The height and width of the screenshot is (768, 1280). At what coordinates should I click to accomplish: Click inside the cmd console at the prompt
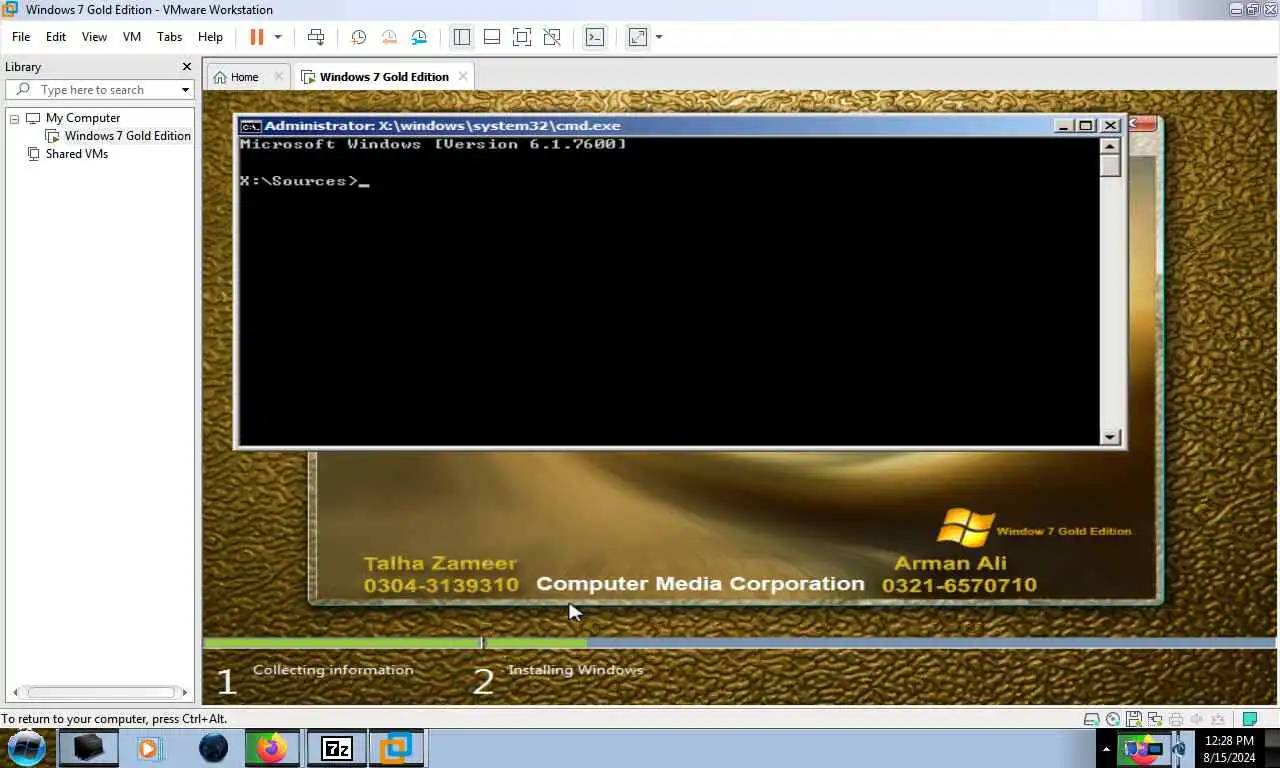(x=364, y=182)
